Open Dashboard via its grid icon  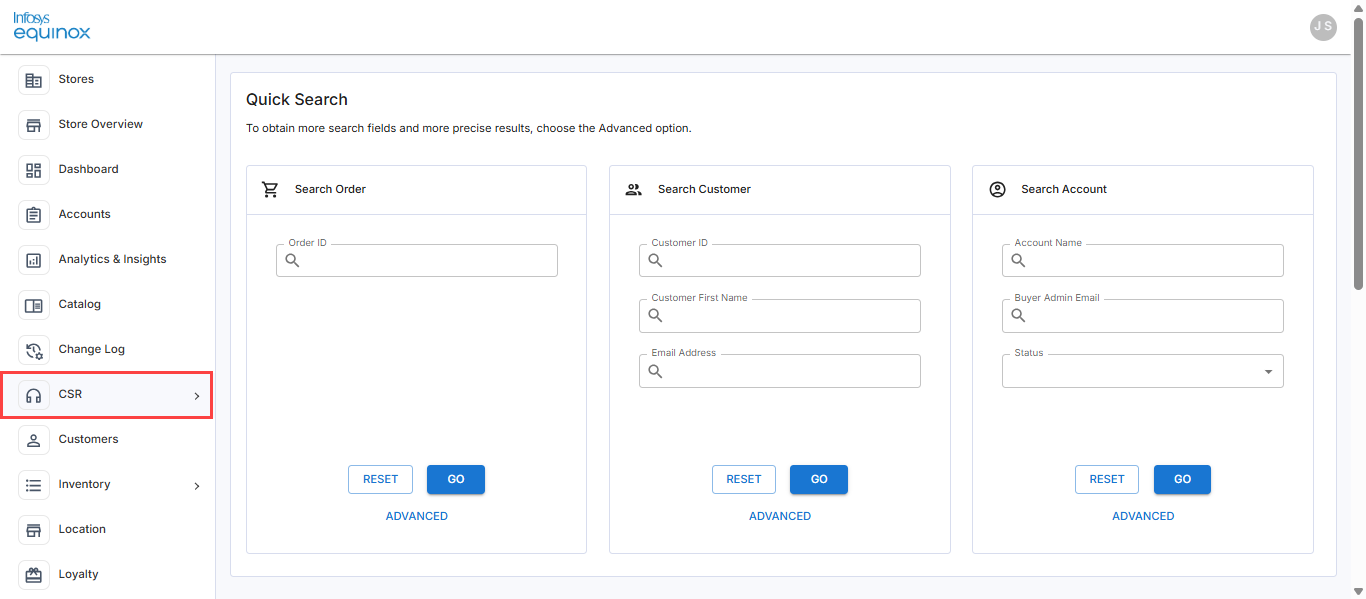pos(34,170)
